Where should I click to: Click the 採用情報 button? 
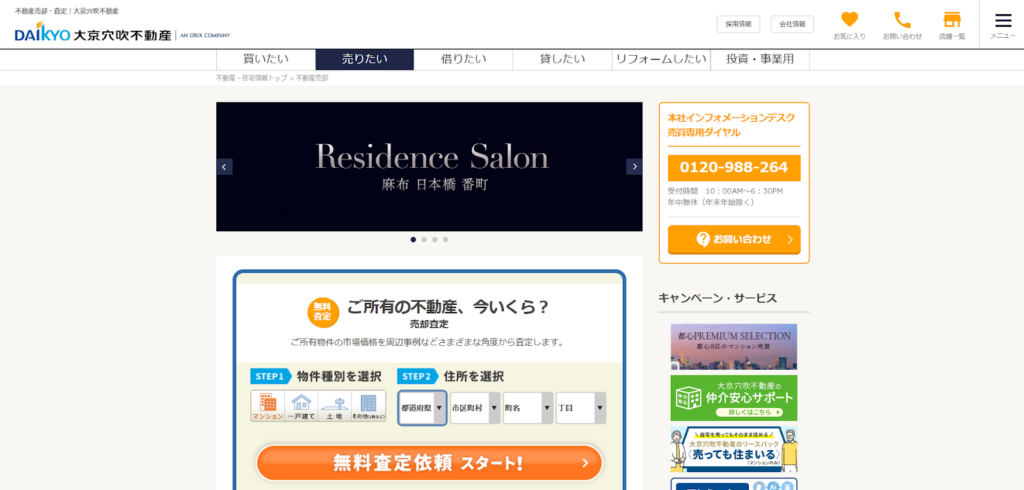[739, 24]
